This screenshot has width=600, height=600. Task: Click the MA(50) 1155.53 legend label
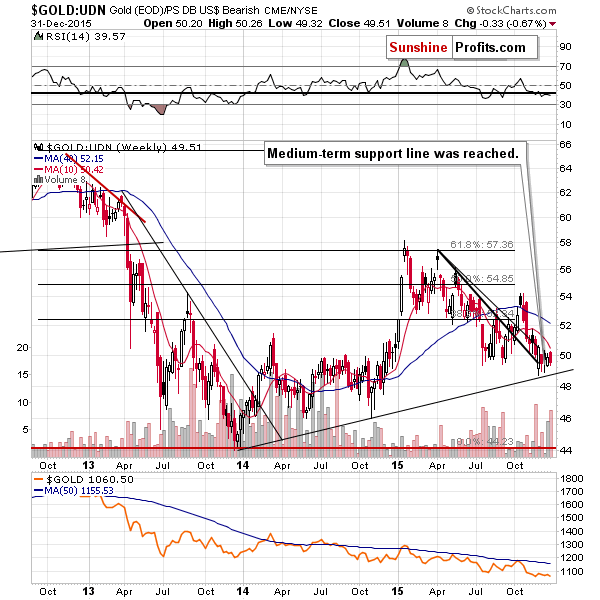(79, 491)
